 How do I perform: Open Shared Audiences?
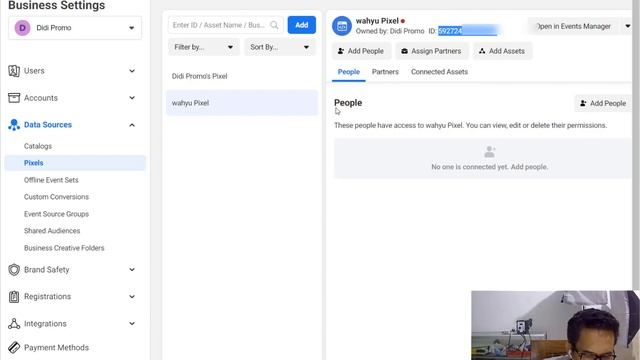(x=52, y=231)
